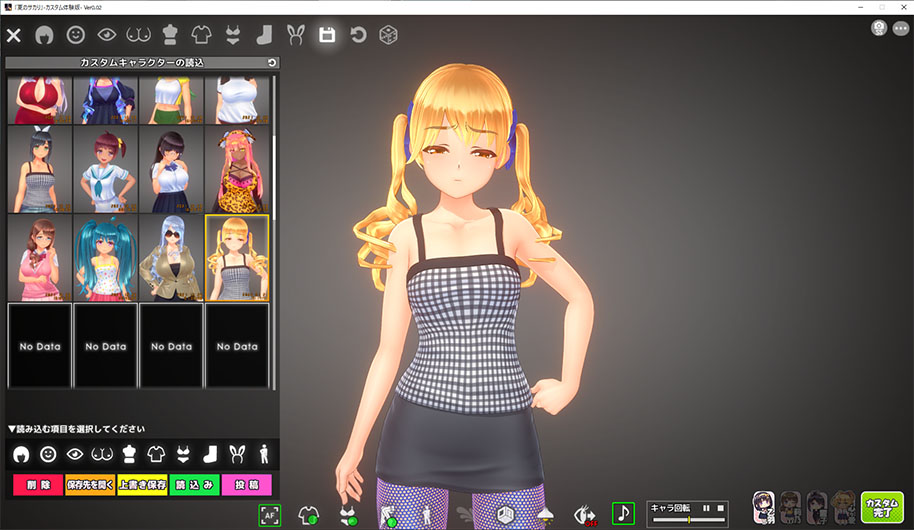The image size is (914, 530).
Task: Open the hair category in top toolbar
Action: click(x=44, y=36)
